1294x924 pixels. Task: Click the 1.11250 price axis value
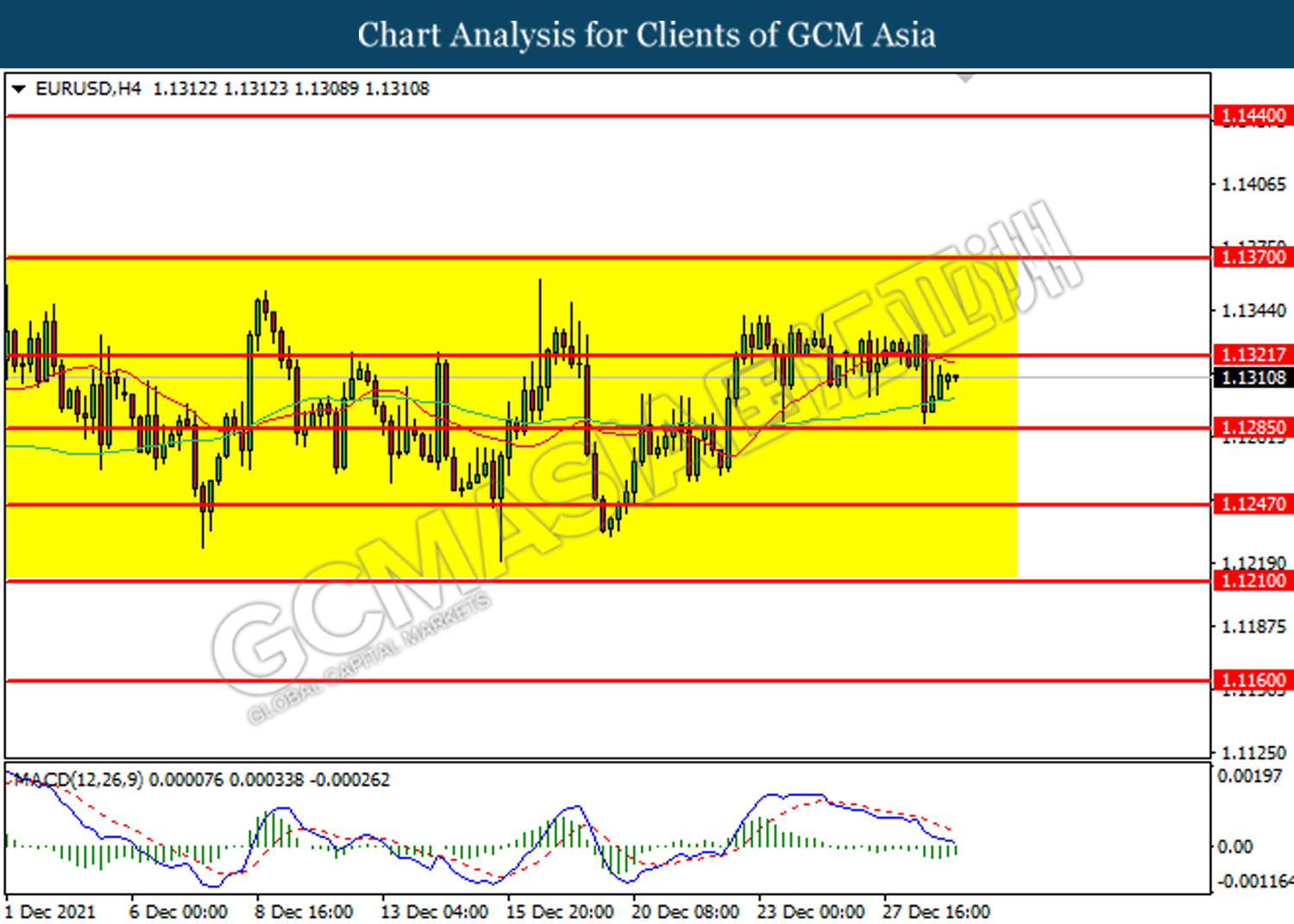pos(1253,752)
